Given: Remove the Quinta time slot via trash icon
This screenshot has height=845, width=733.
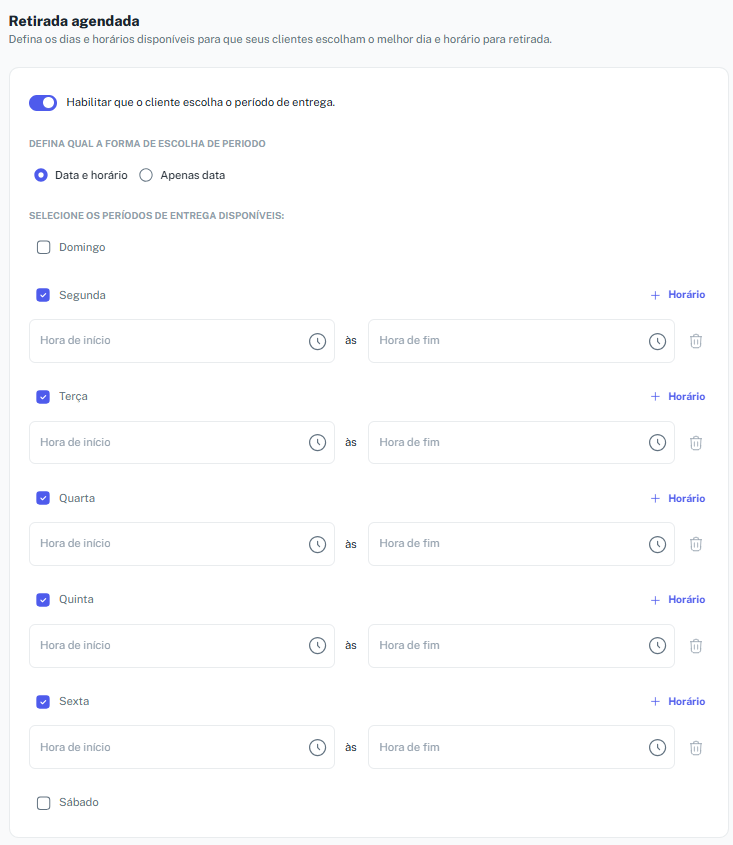Looking at the screenshot, I should pos(696,646).
